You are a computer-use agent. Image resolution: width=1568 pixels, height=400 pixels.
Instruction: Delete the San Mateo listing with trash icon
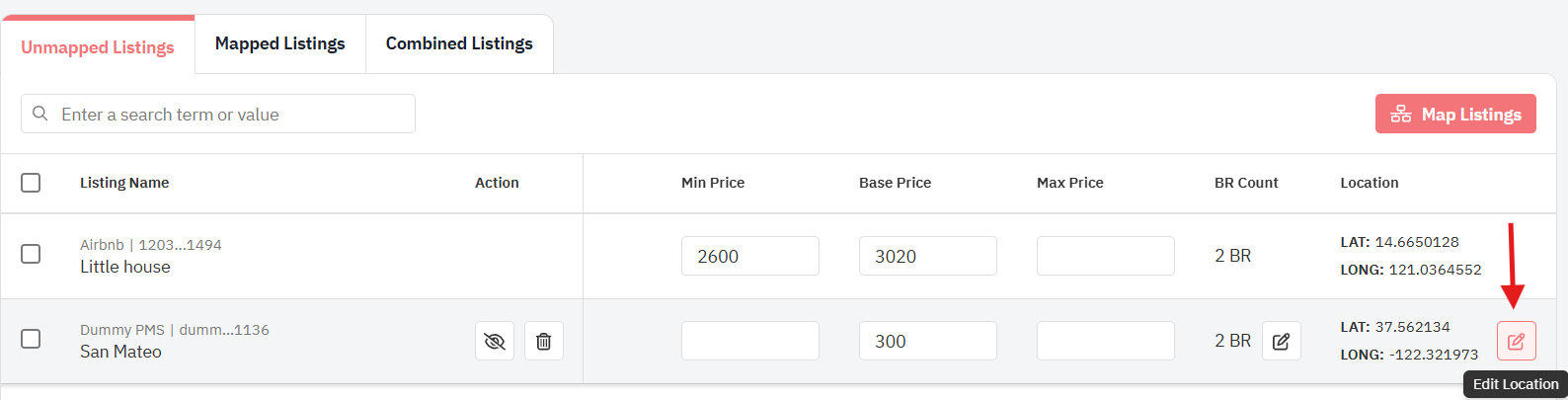[x=543, y=341]
